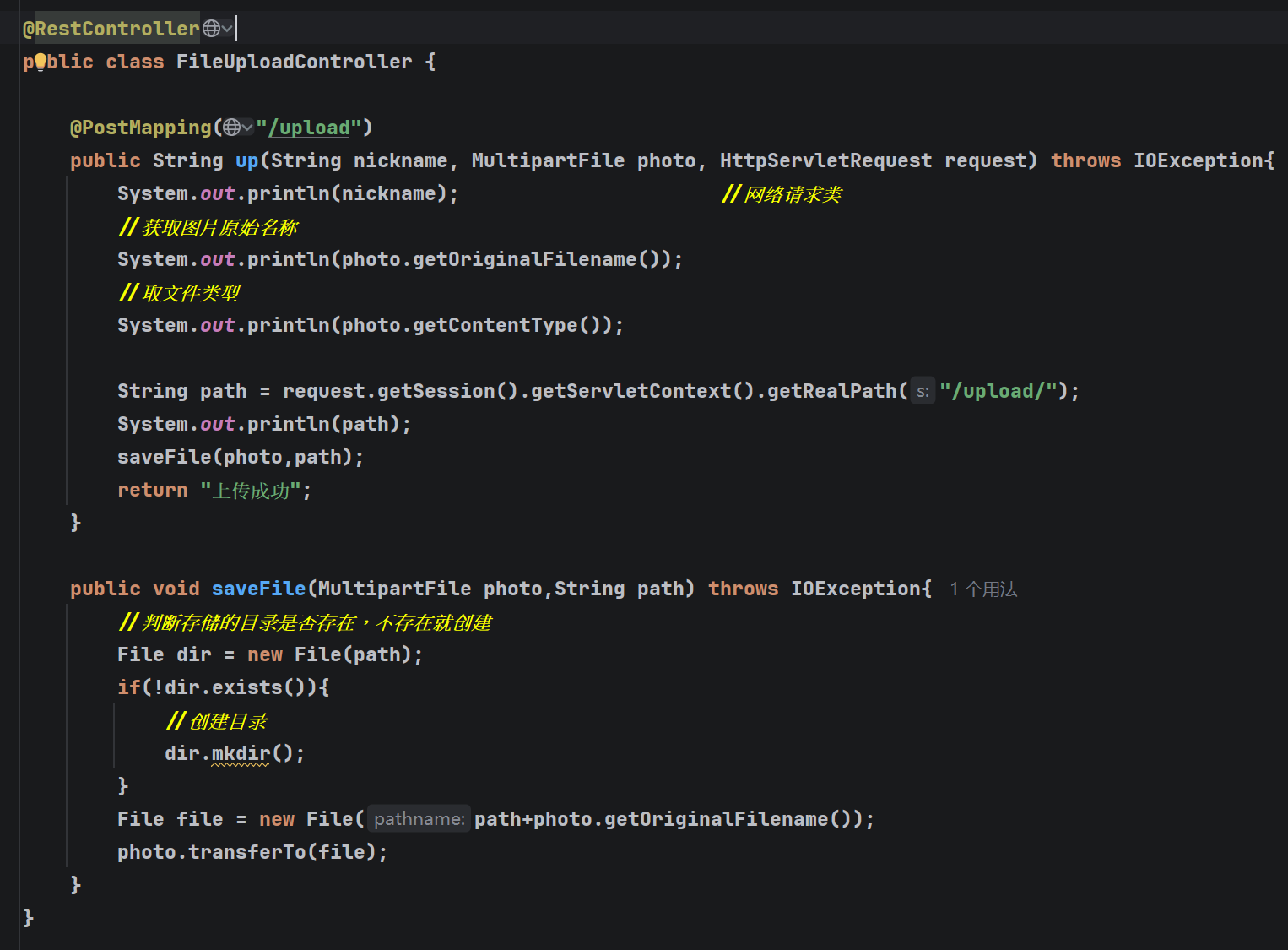
Task: Click the underlined mkdir method call
Action: [x=241, y=753]
